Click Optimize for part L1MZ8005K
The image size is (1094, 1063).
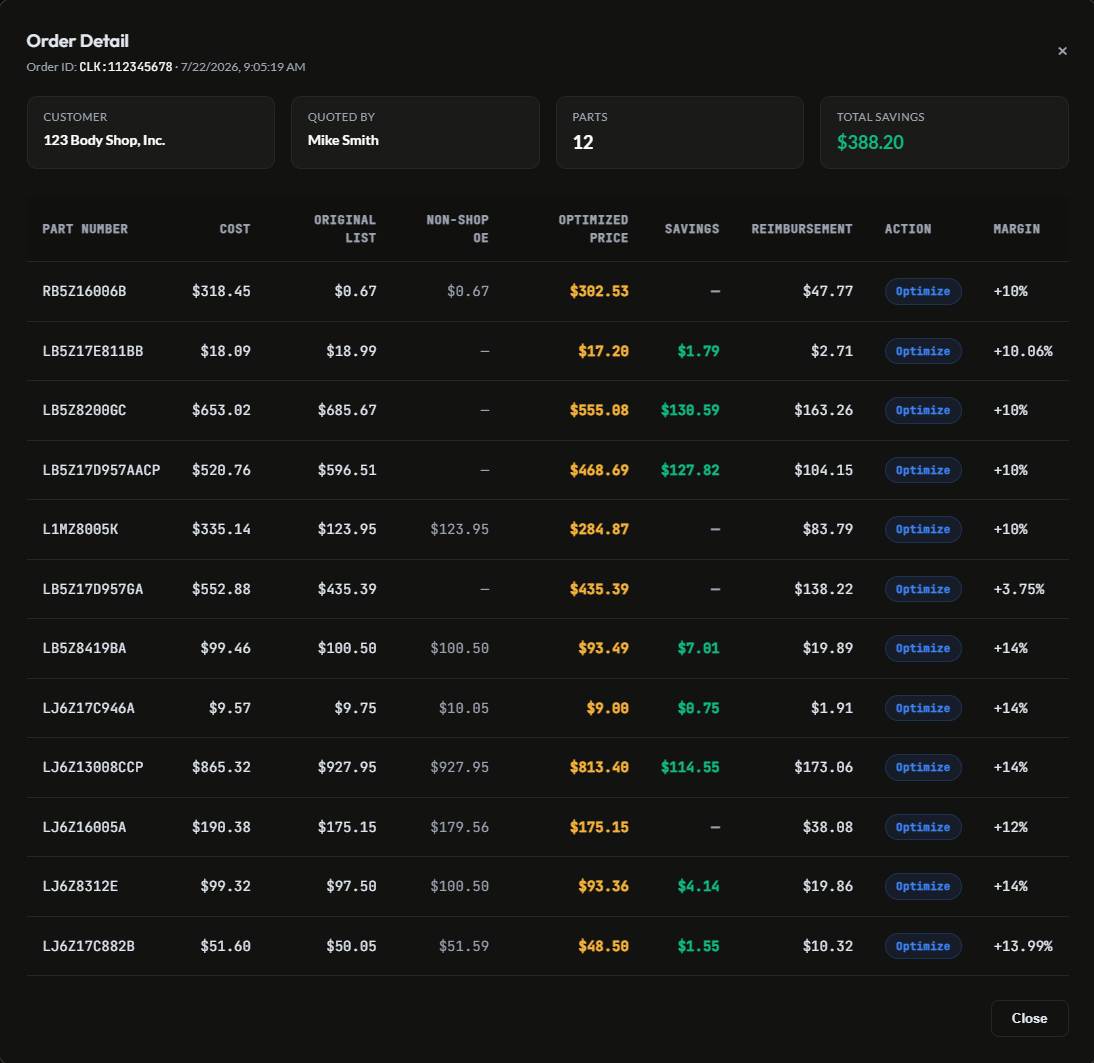922,529
